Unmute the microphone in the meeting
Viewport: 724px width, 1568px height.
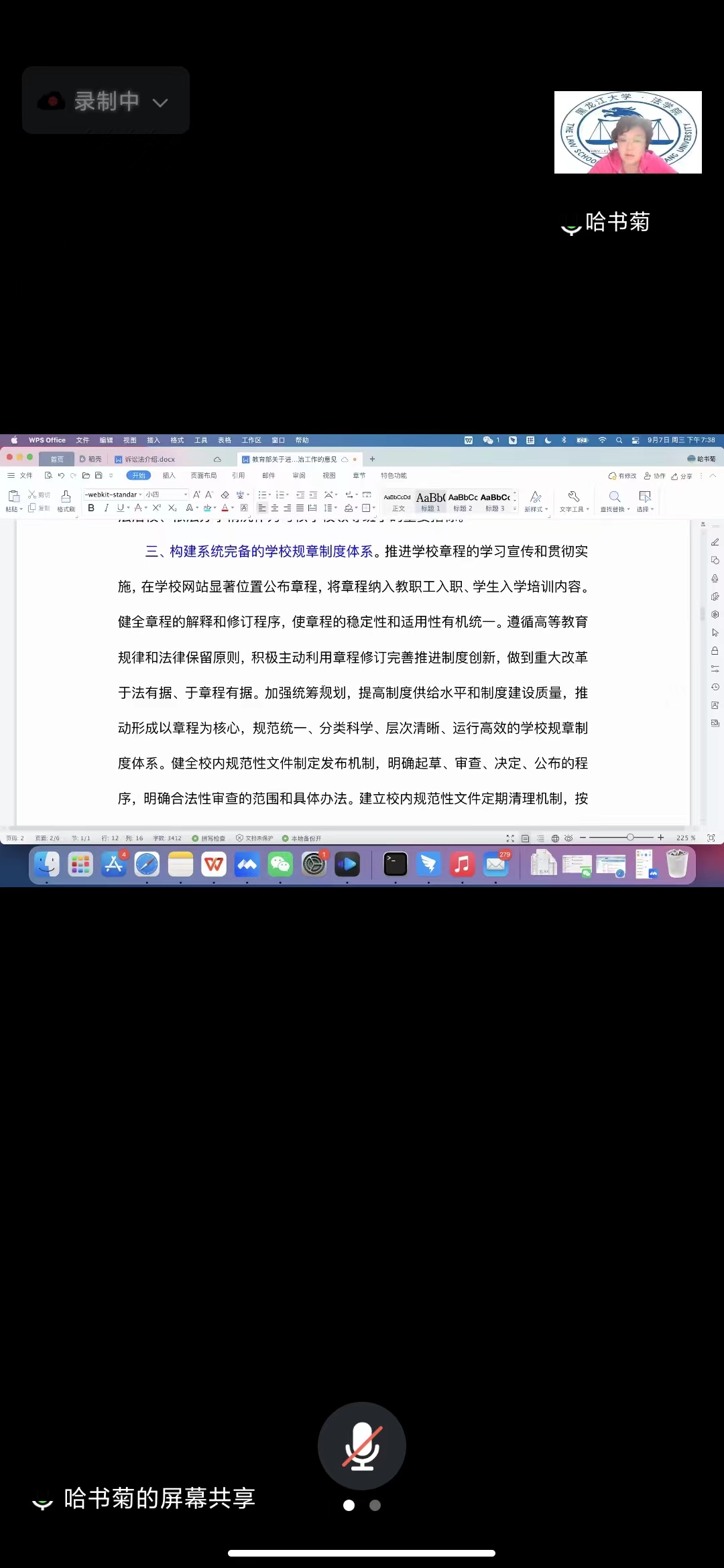pyautogui.click(x=362, y=1445)
